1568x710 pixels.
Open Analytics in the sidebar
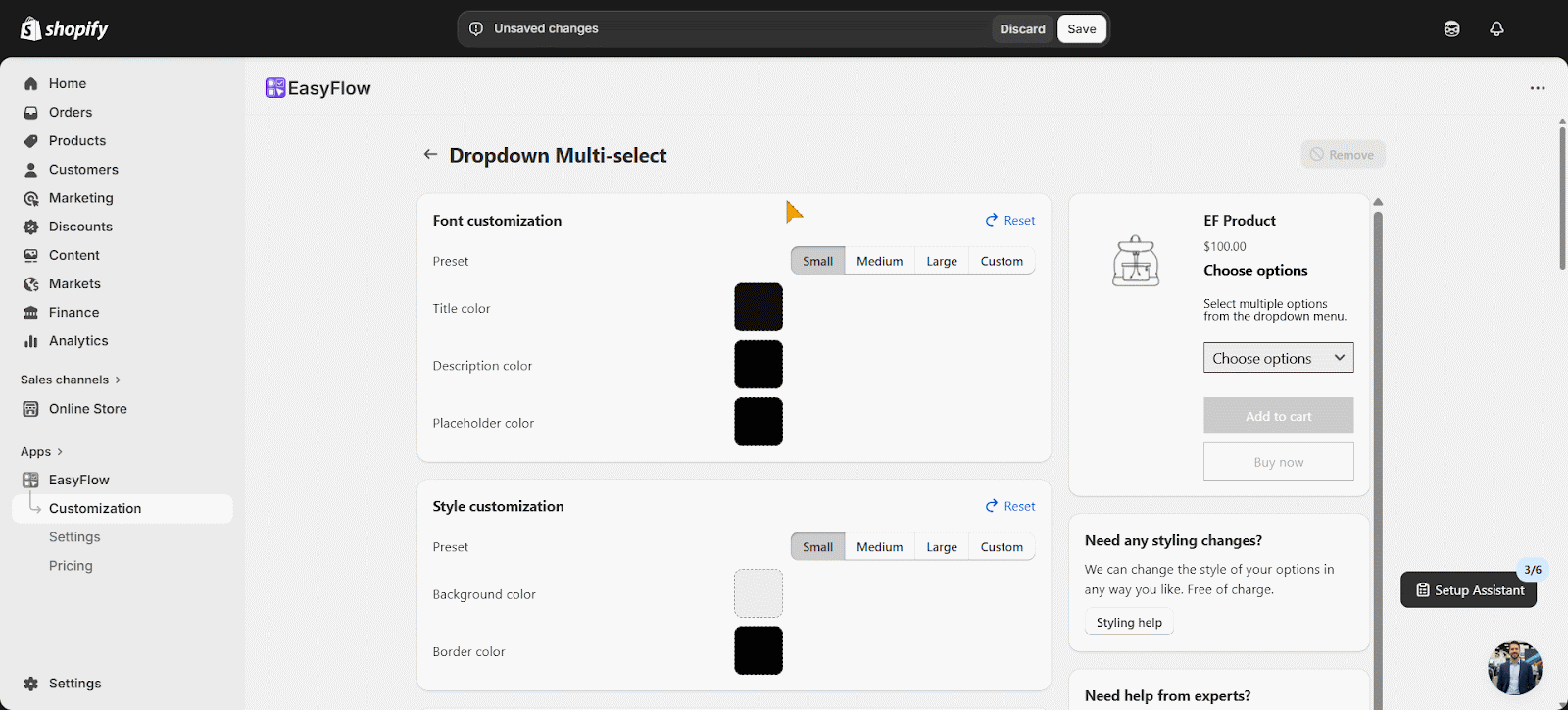click(x=78, y=341)
